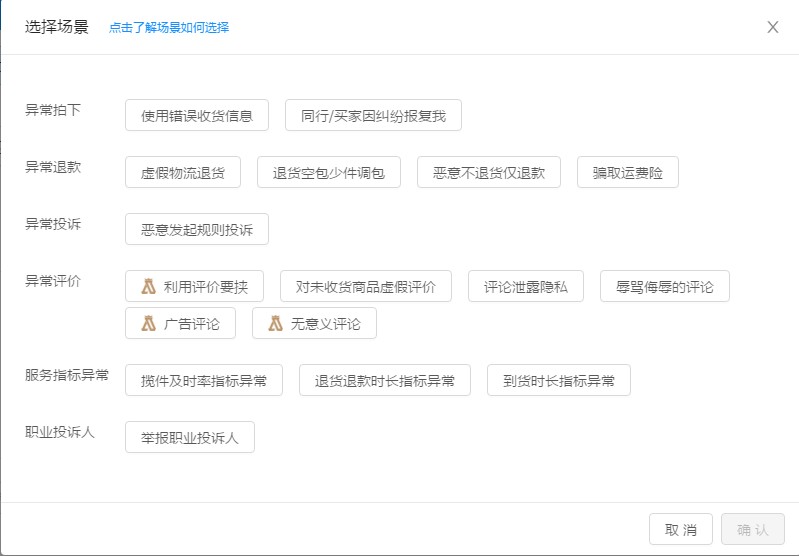Click the 异常投诉 category label
Screen dimensions: 799x556
53,224
